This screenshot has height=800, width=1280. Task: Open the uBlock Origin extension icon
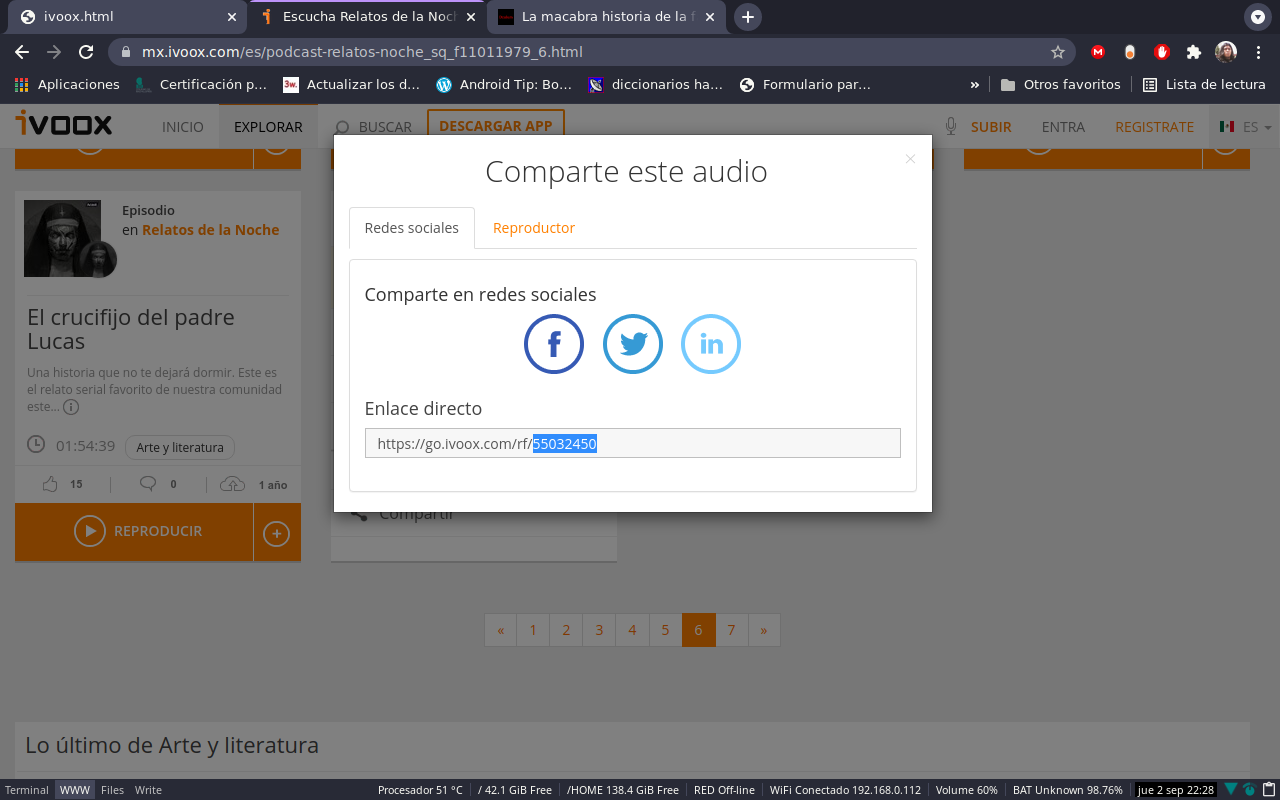[x=1161, y=51]
